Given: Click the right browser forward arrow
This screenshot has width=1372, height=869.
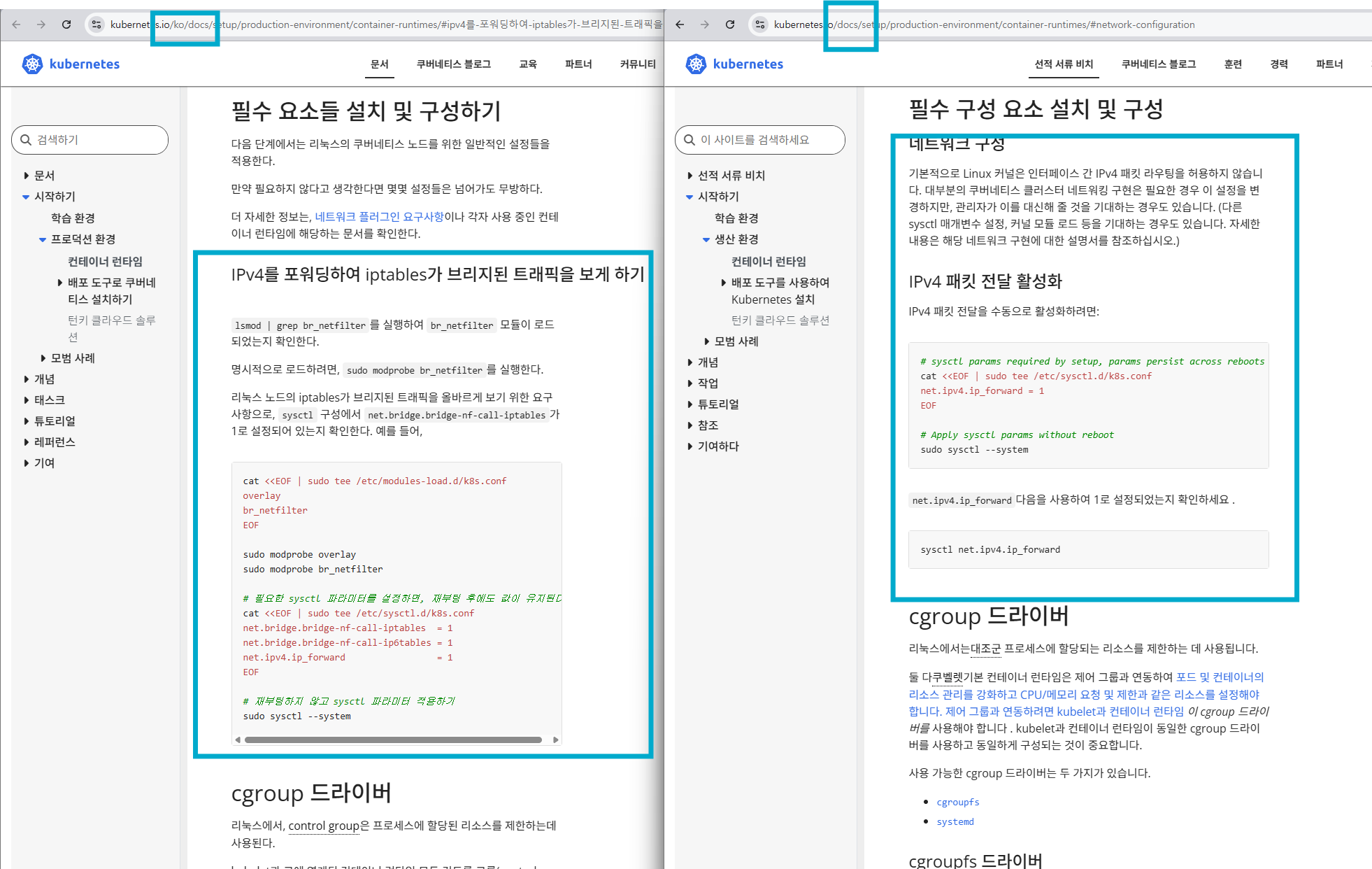Looking at the screenshot, I should (x=705, y=24).
